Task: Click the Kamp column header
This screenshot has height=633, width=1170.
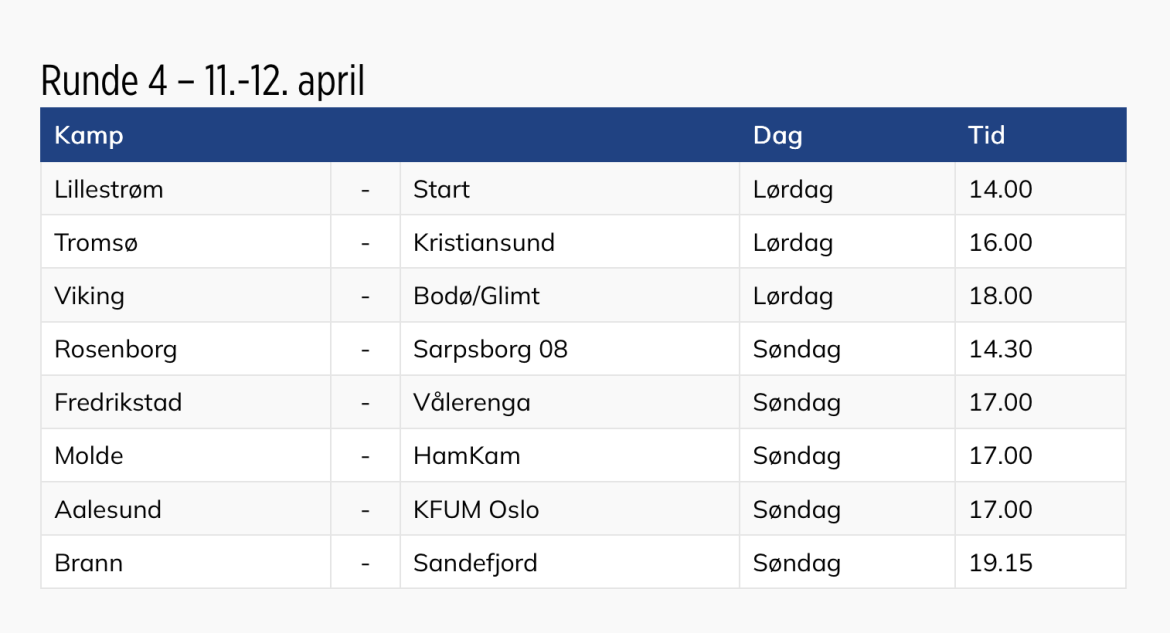Action: click(x=89, y=136)
